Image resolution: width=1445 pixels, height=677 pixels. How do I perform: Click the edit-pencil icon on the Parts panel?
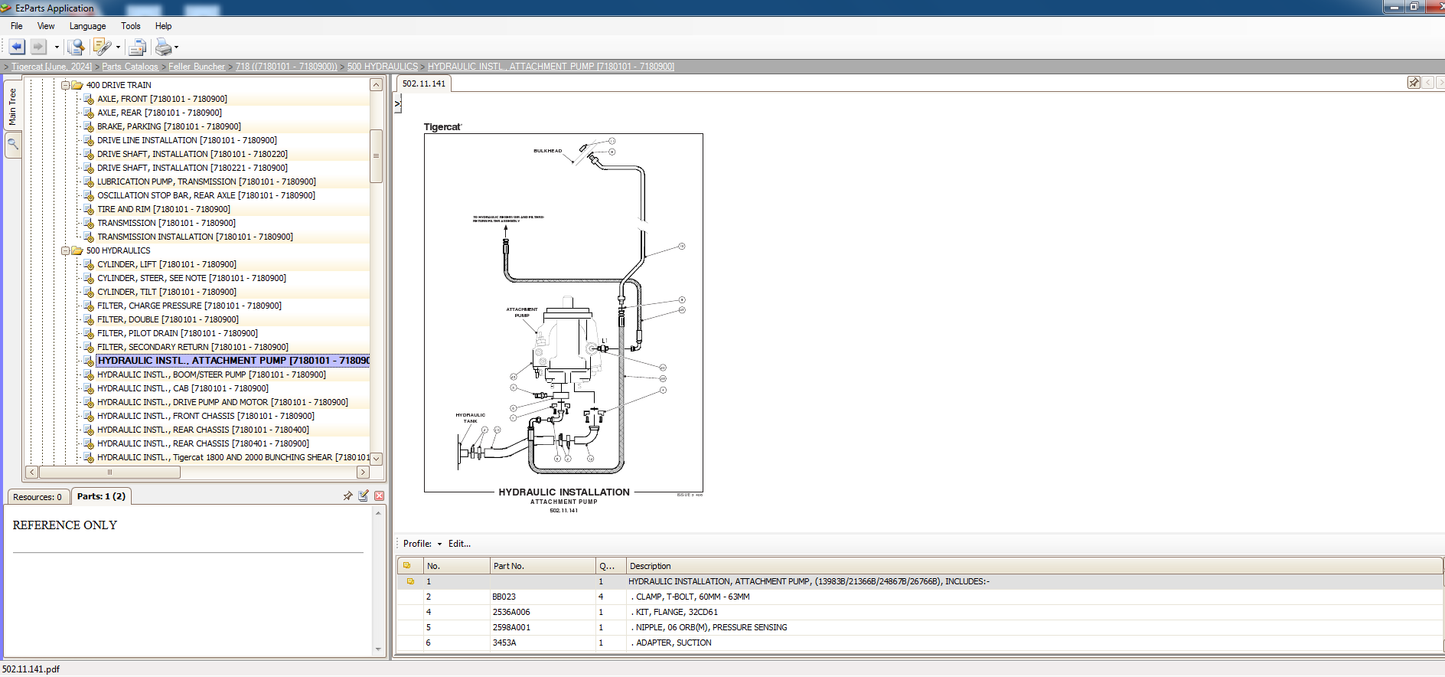[362, 495]
